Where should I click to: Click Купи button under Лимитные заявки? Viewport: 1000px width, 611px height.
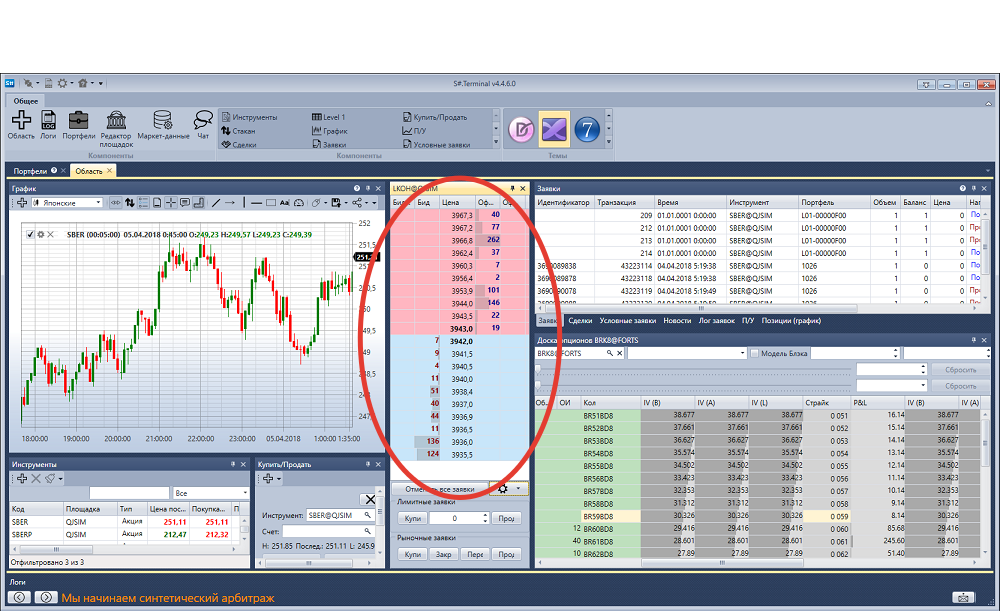[x=413, y=519]
